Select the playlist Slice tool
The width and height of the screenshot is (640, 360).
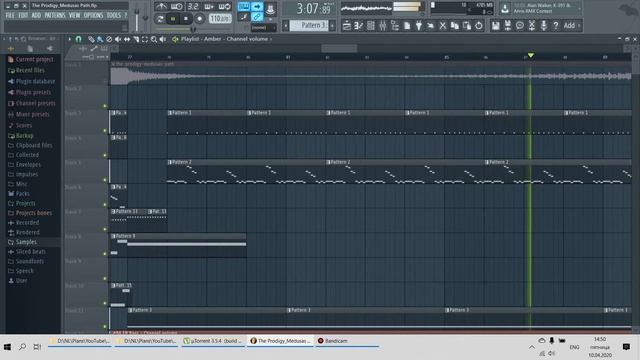[136, 39]
